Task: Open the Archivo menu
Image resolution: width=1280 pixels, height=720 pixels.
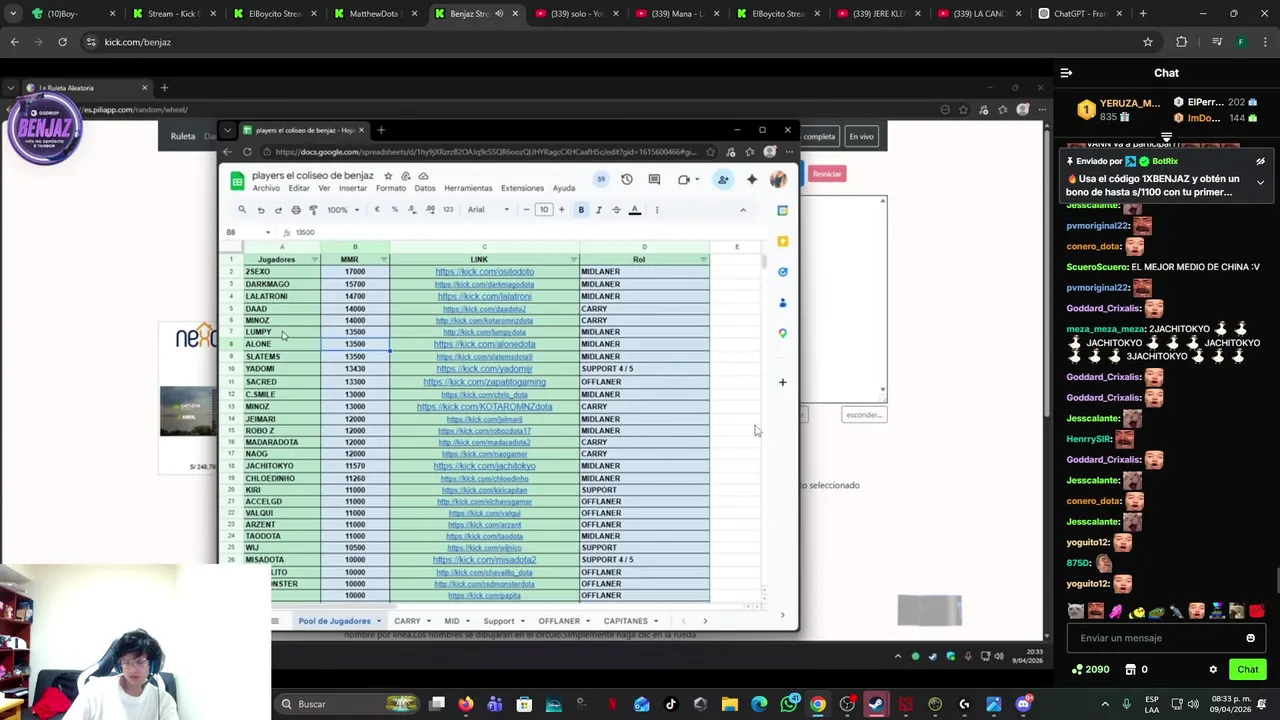Action: 266,188
